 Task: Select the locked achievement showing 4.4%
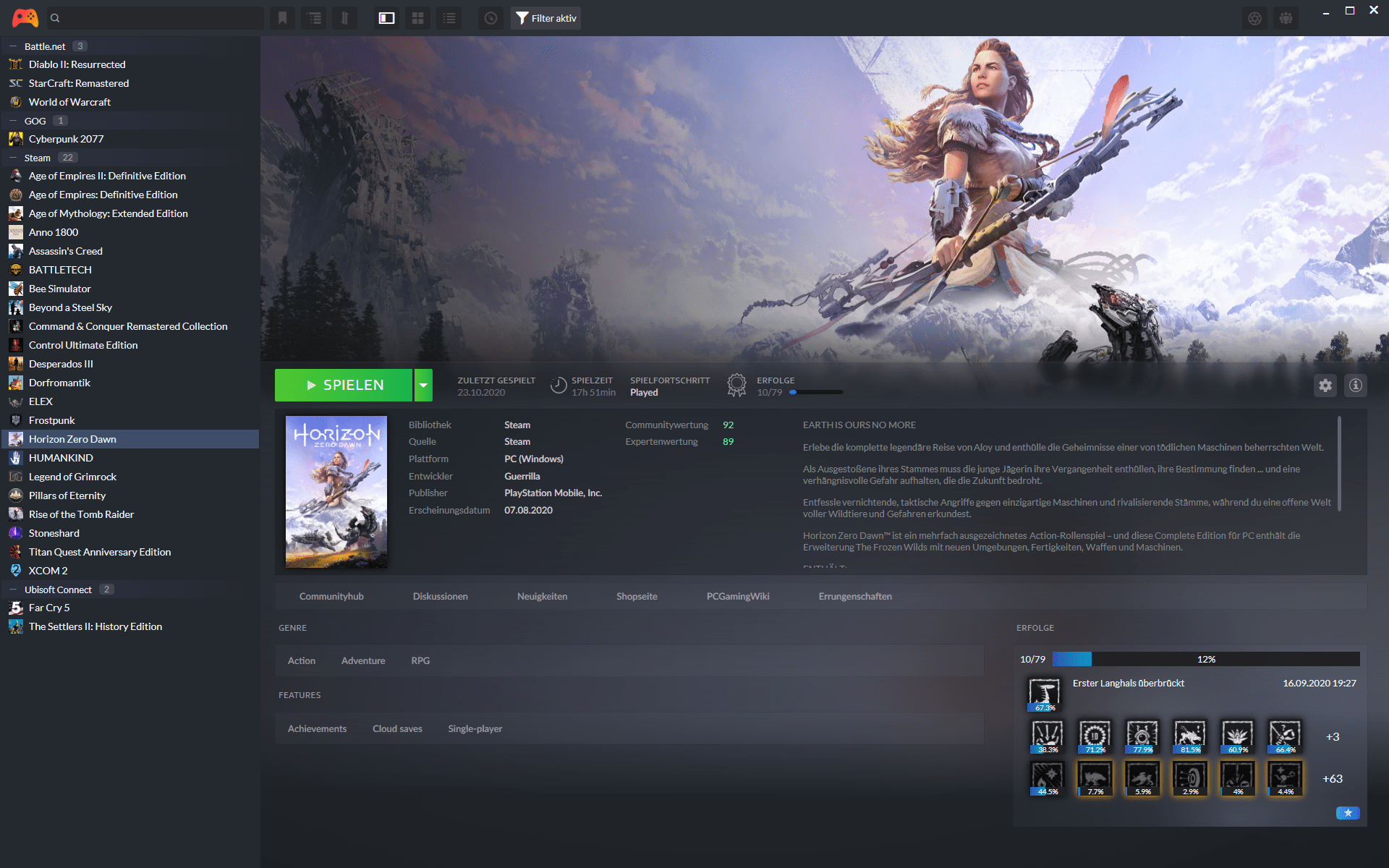point(1286,778)
